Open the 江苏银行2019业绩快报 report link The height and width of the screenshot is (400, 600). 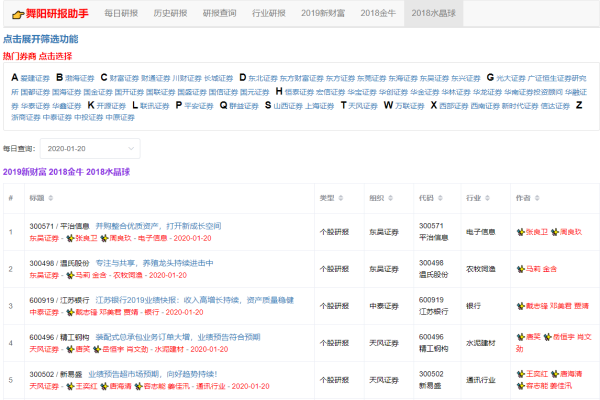point(194,300)
